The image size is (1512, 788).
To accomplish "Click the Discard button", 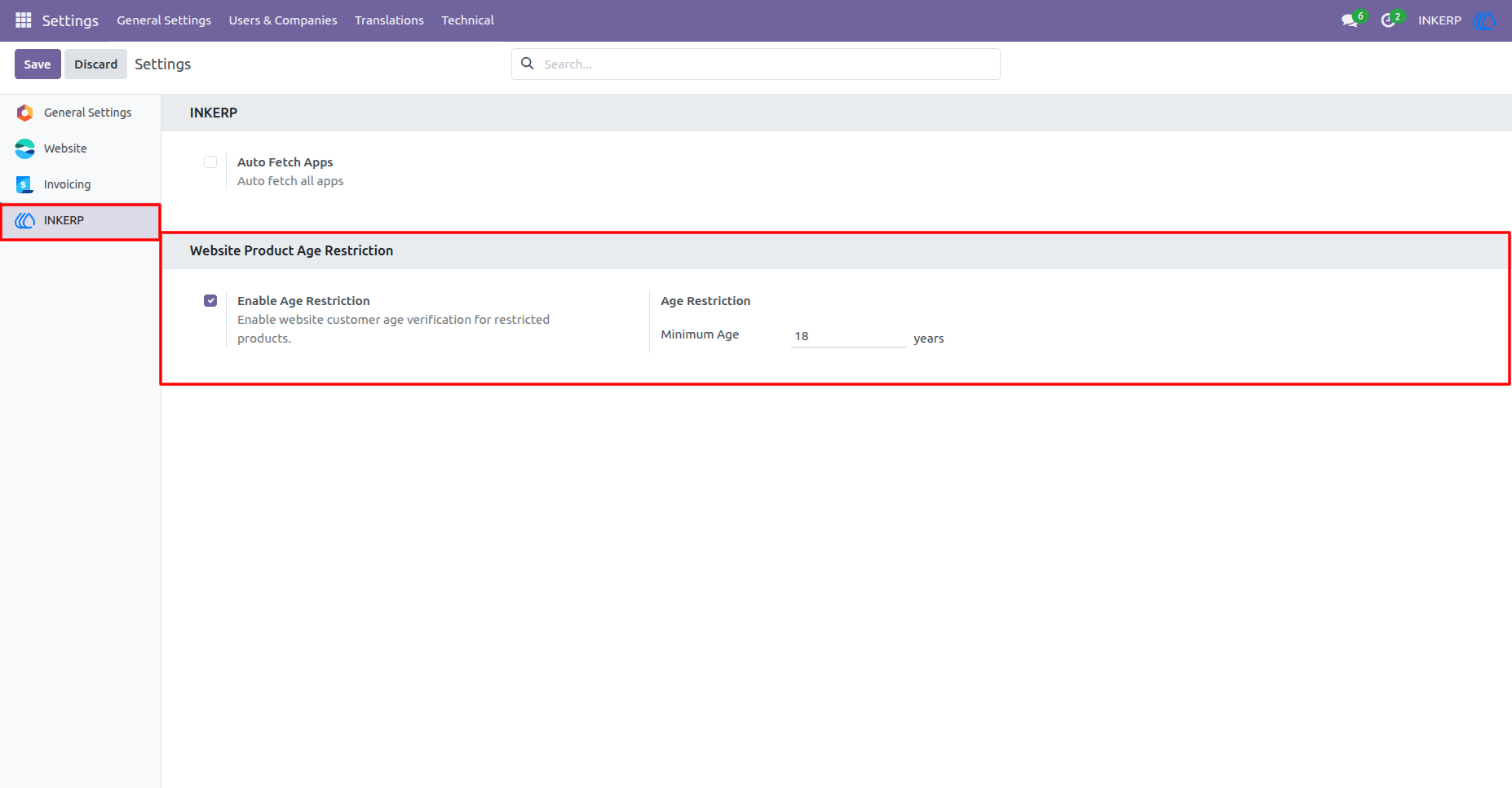I will click(x=95, y=64).
